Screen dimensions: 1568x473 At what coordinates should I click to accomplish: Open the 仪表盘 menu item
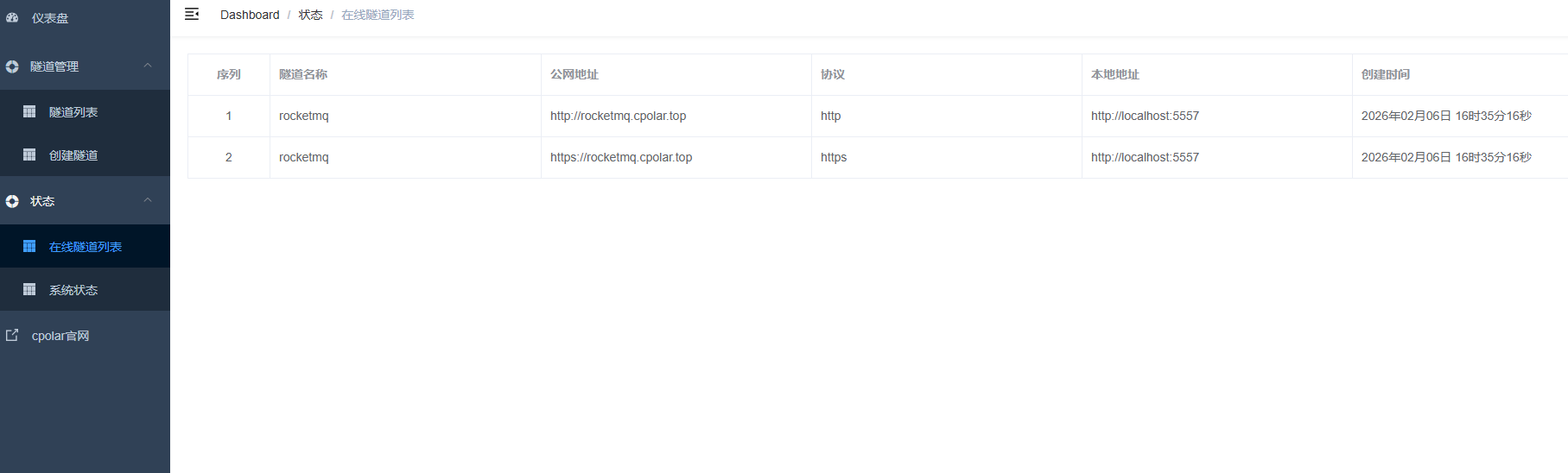[50, 18]
